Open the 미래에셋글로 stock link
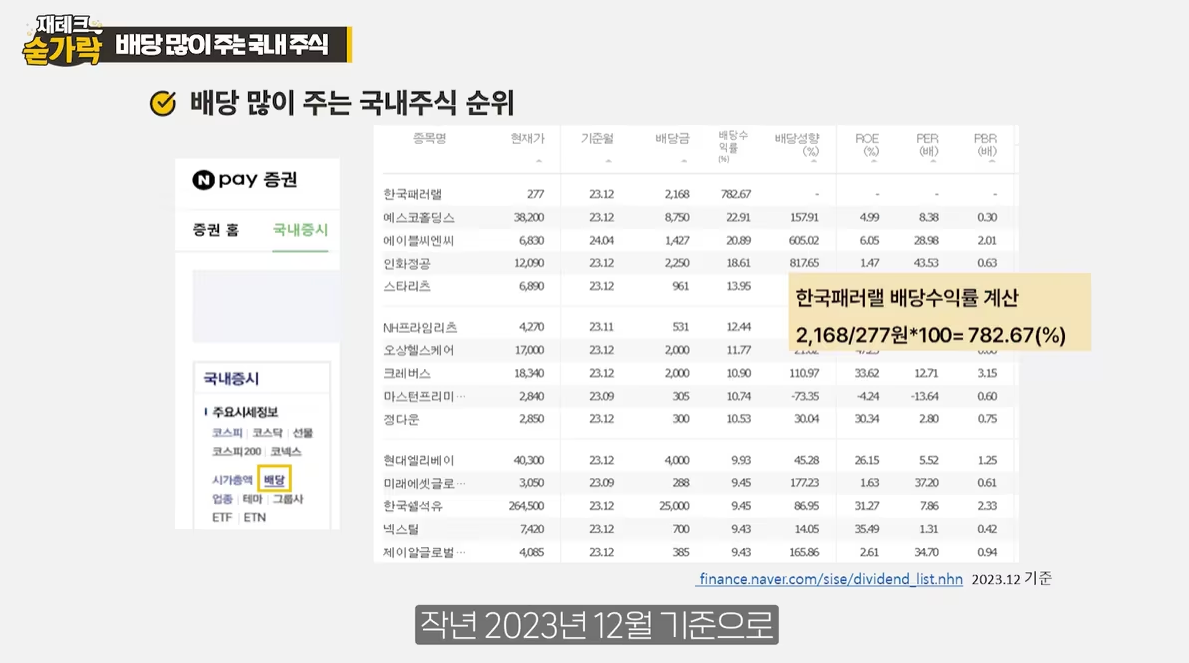Viewport: 1189px width, 663px height. [425, 483]
